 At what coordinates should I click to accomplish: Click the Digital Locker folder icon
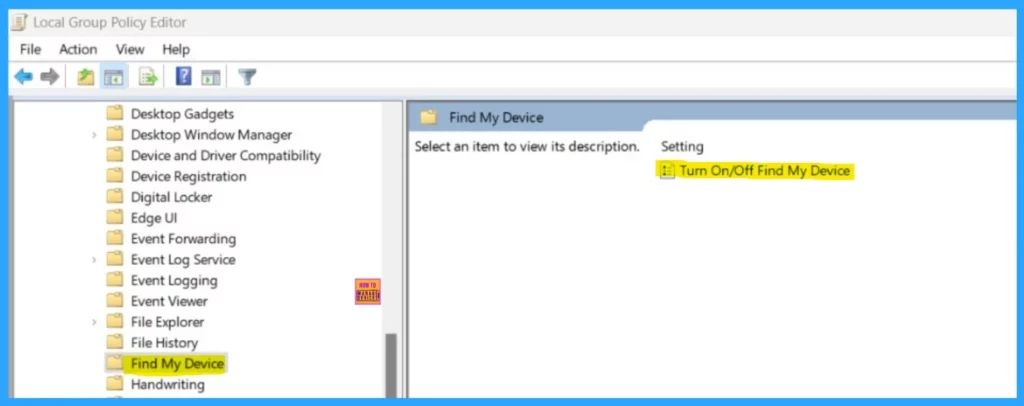click(115, 196)
